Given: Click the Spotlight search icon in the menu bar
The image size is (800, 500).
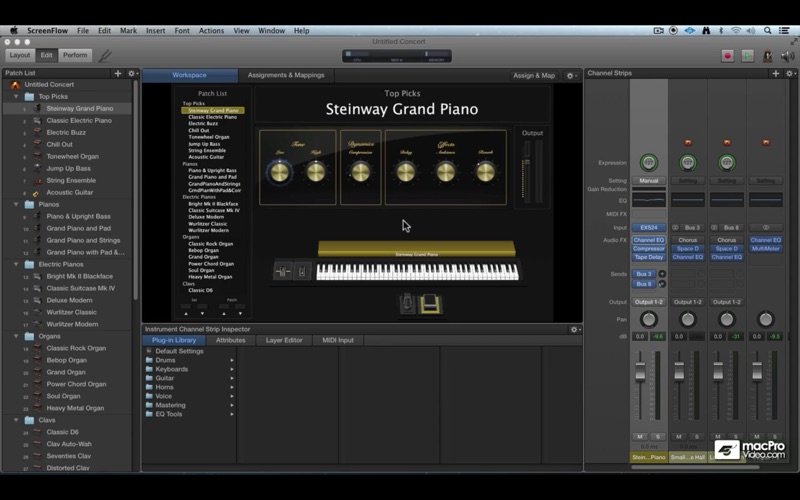Looking at the screenshot, I should [x=767, y=31].
